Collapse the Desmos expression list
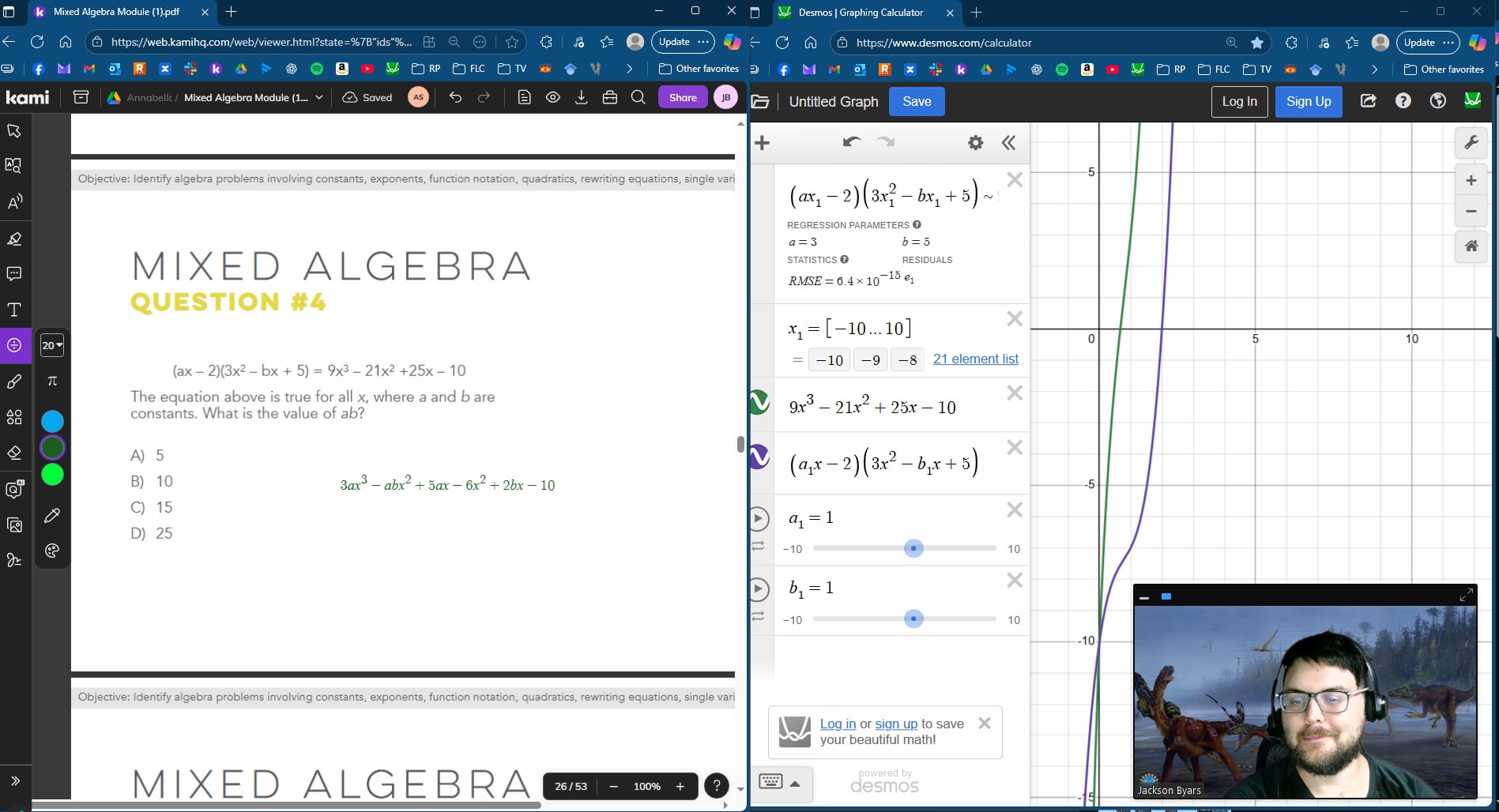This screenshot has height=812, width=1499. [x=1008, y=143]
